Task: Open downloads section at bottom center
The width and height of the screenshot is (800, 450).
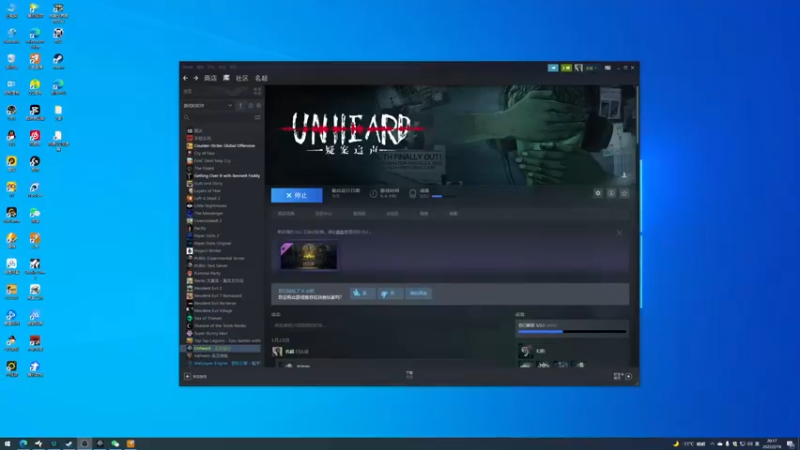Action: click(409, 375)
